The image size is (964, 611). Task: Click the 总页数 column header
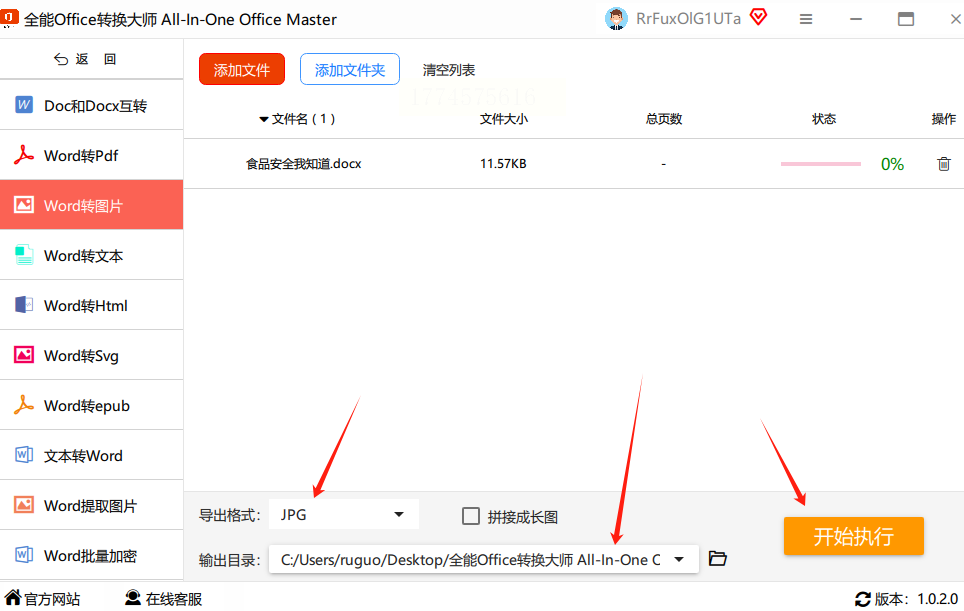coord(664,119)
